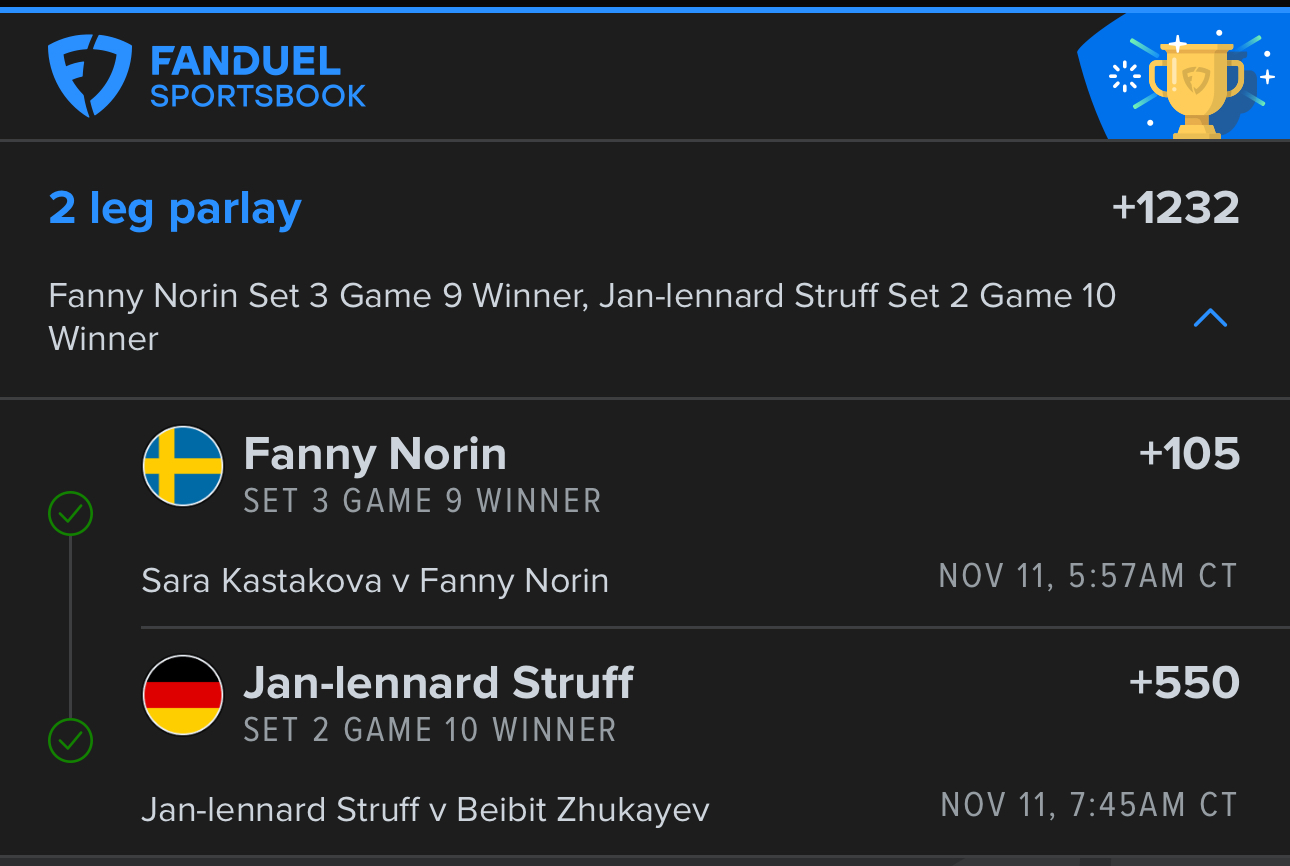The height and width of the screenshot is (866, 1290).
Task: Click the FanDuel Sportsbook wordmark
Action: (x=257, y=77)
